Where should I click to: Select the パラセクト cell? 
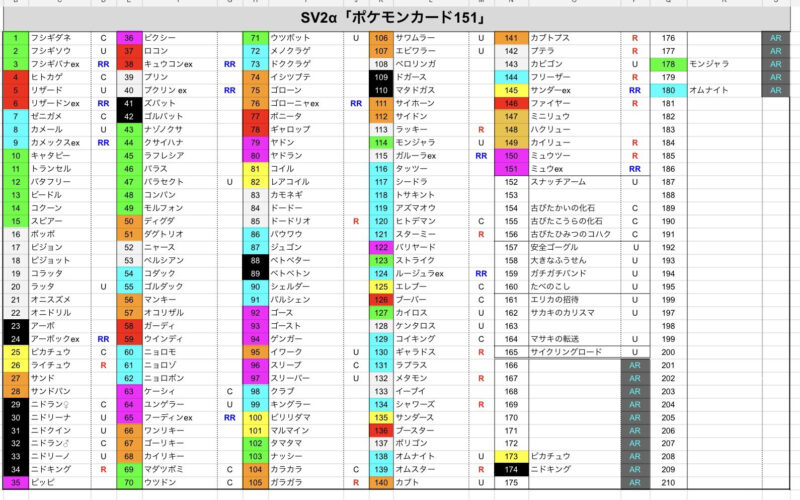(x=180, y=182)
